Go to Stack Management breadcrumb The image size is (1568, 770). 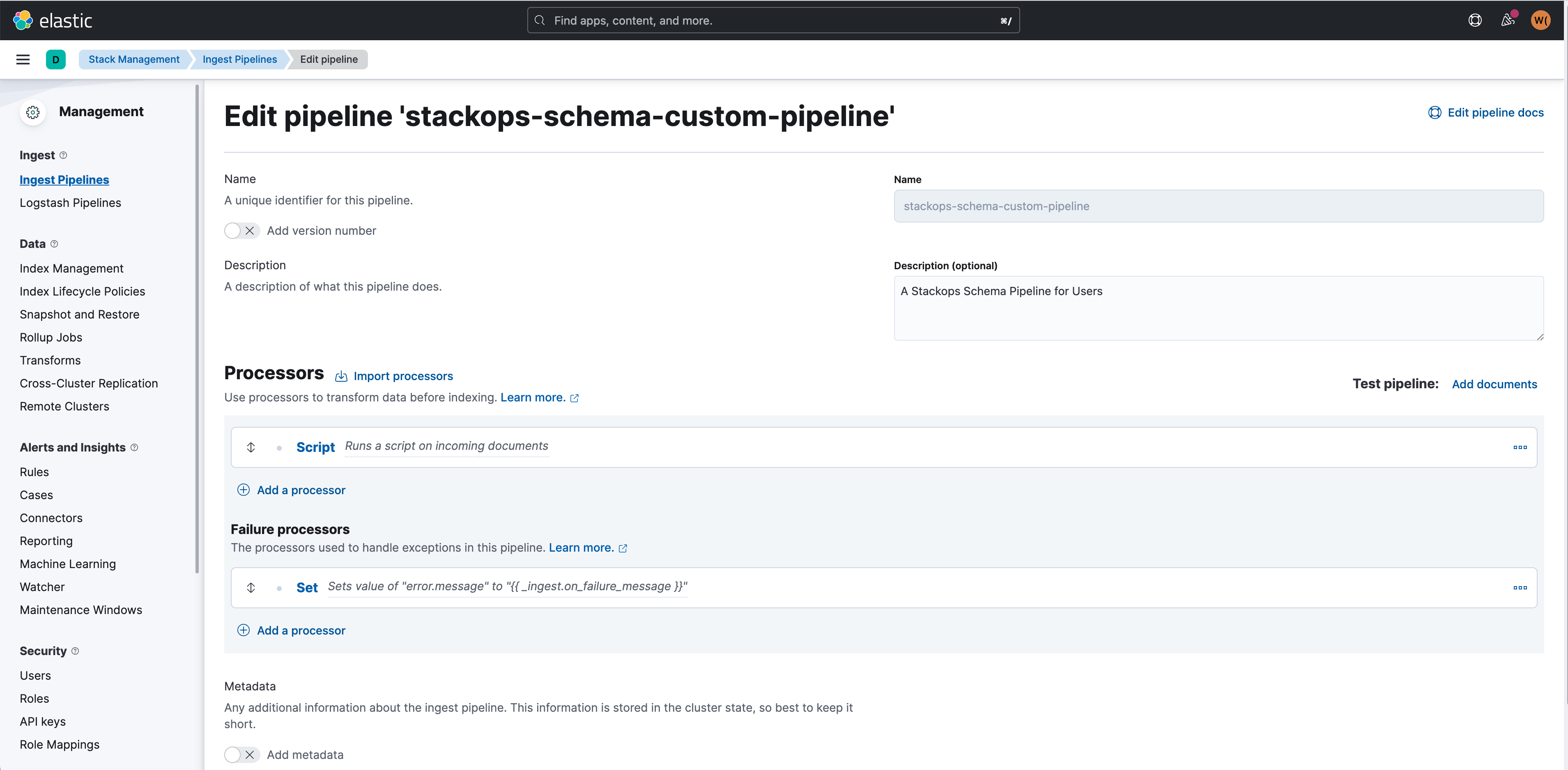tap(134, 59)
